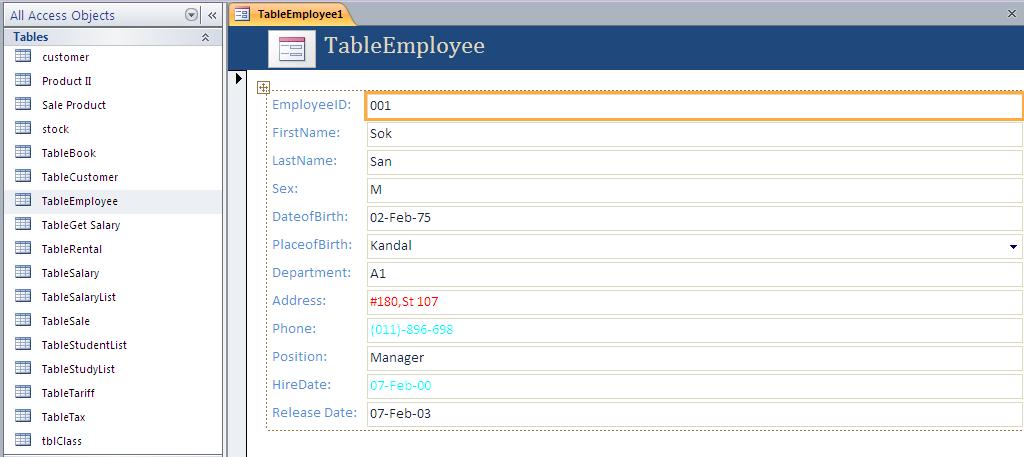Click the TableBook table icon
This screenshot has width=1024, height=457.
coord(23,153)
